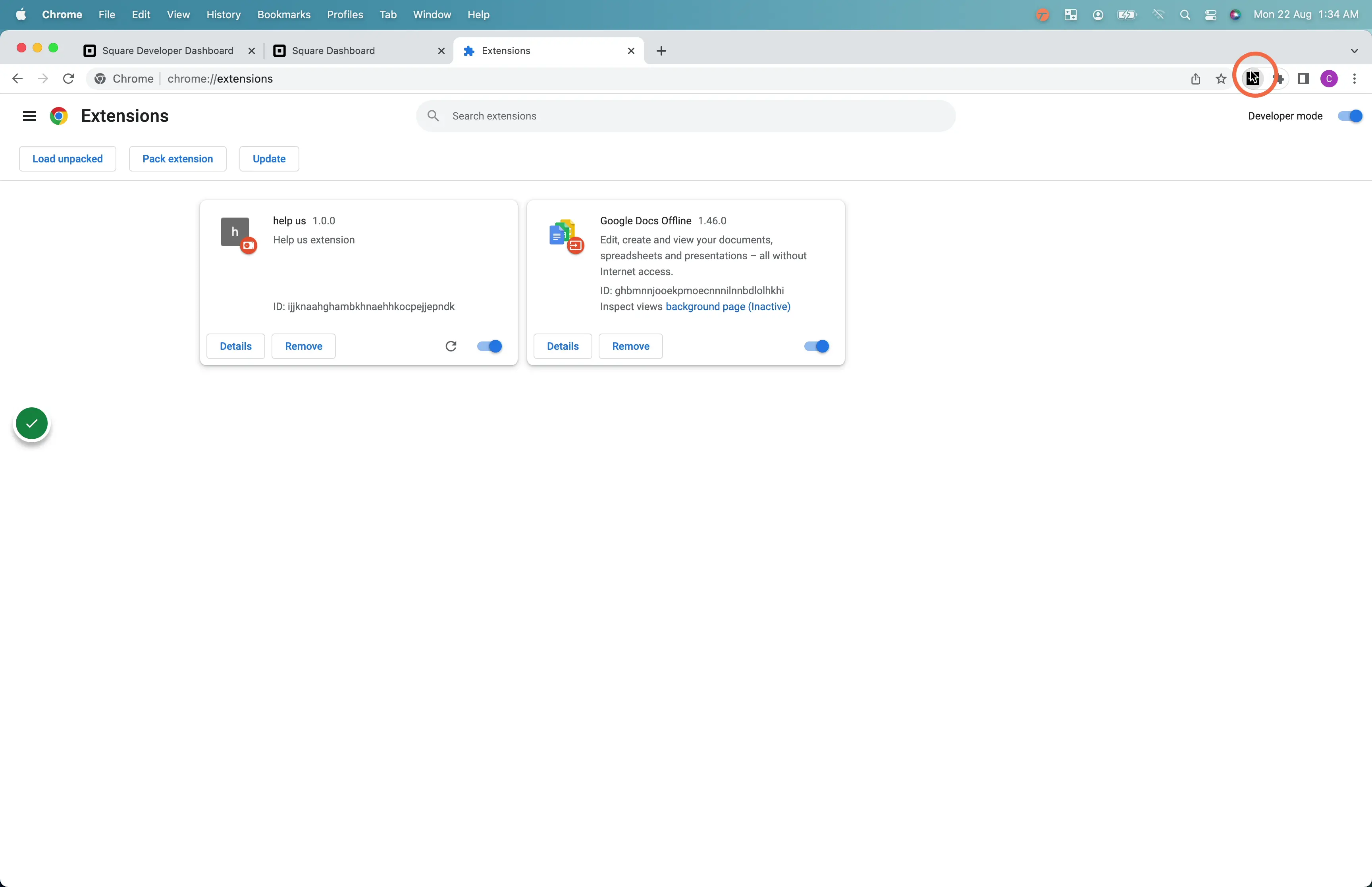
Task: Disable the Google Docs Offline toggle
Action: pyautogui.click(x=816, y=346)
